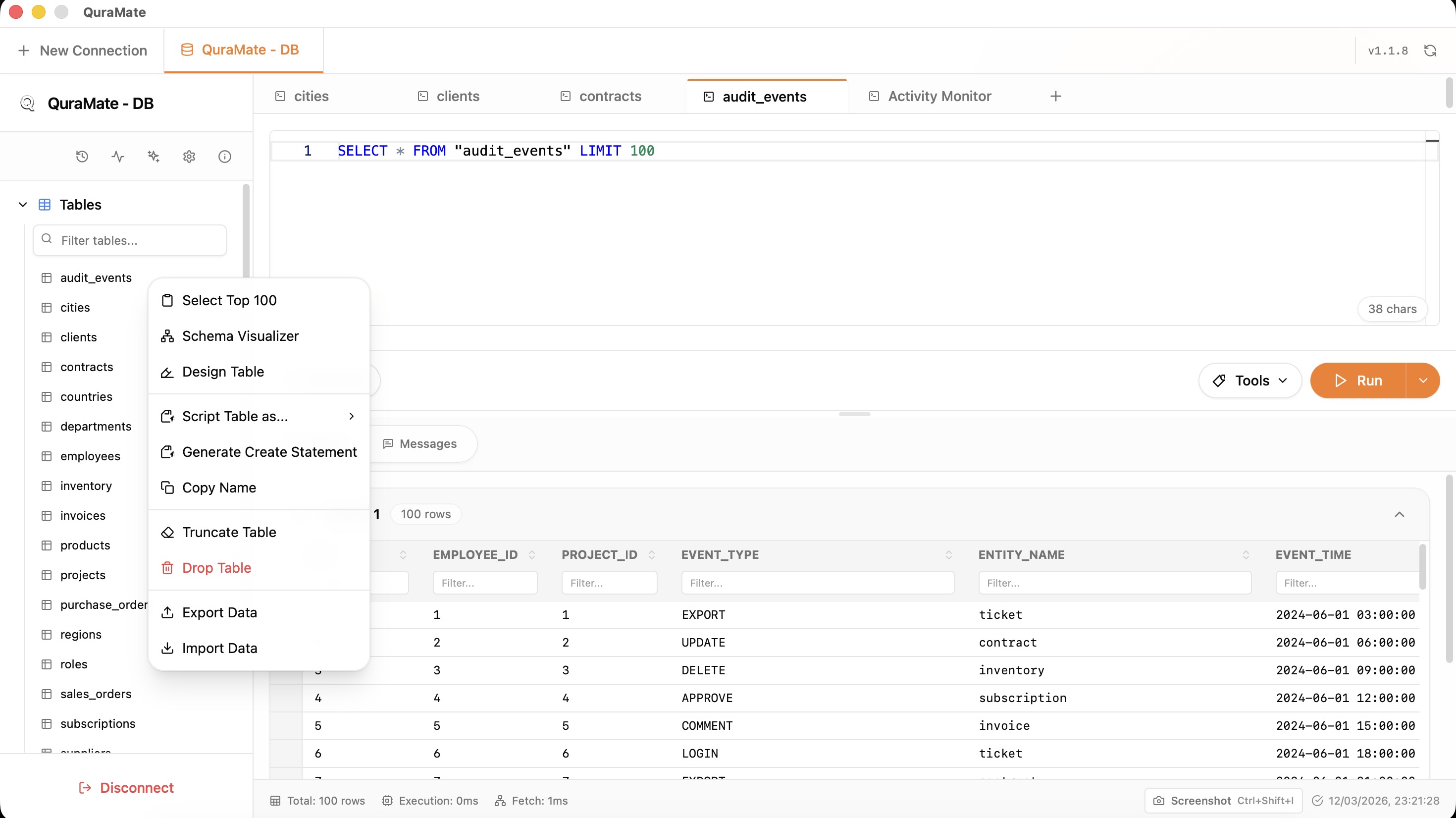Open the query history icon

point(82,157)
